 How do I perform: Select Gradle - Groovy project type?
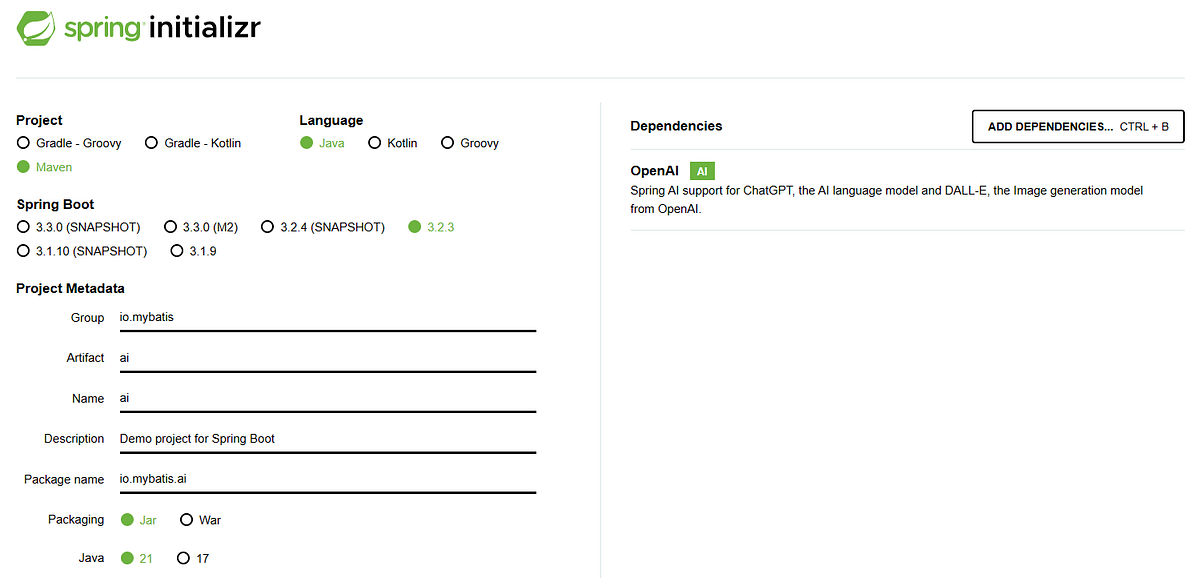69,143
